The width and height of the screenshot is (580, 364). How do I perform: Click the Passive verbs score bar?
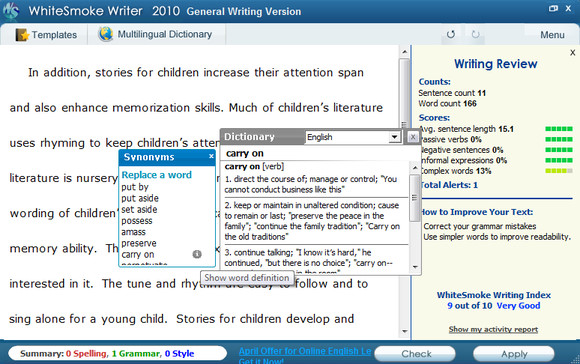559,139
